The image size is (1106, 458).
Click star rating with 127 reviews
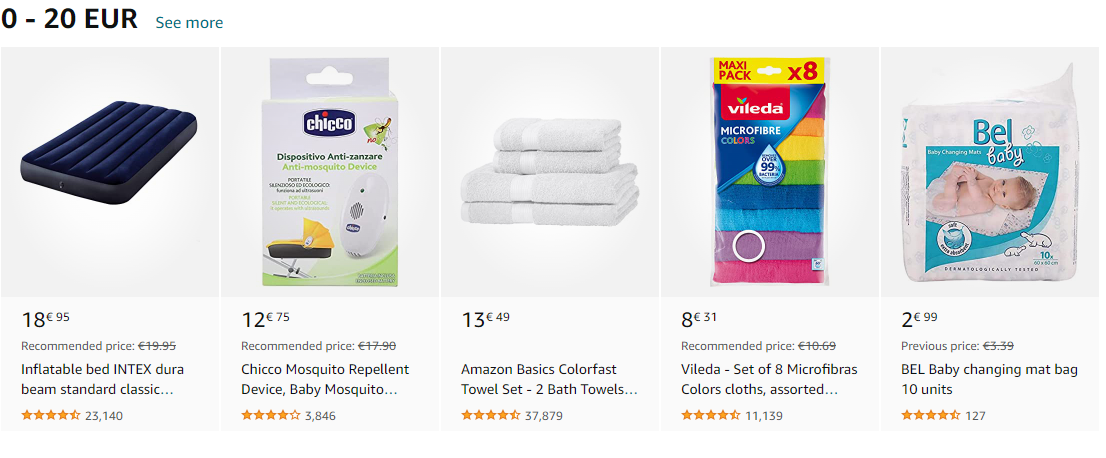coord(931,416)
